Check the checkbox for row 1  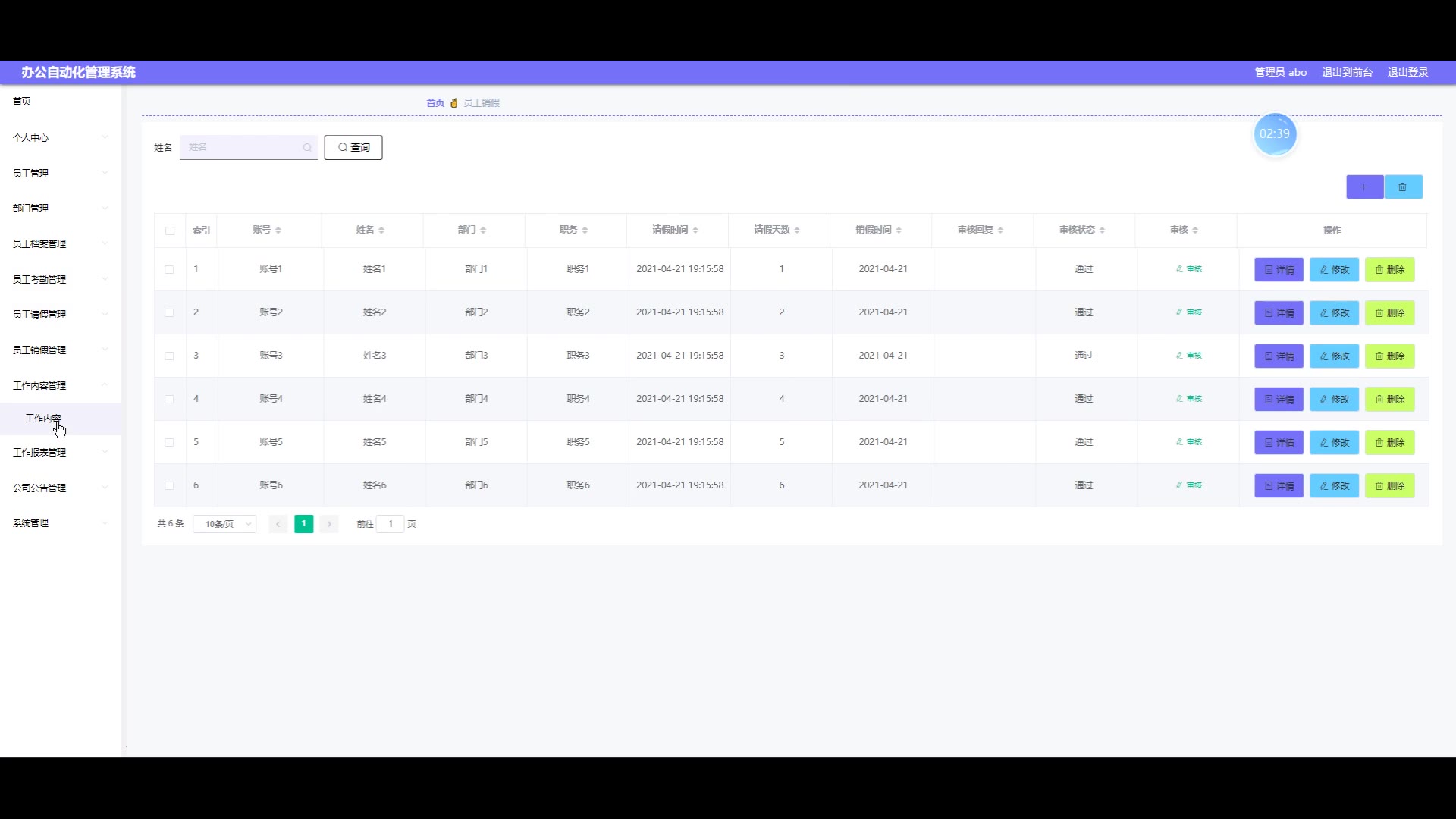(170, 270)
